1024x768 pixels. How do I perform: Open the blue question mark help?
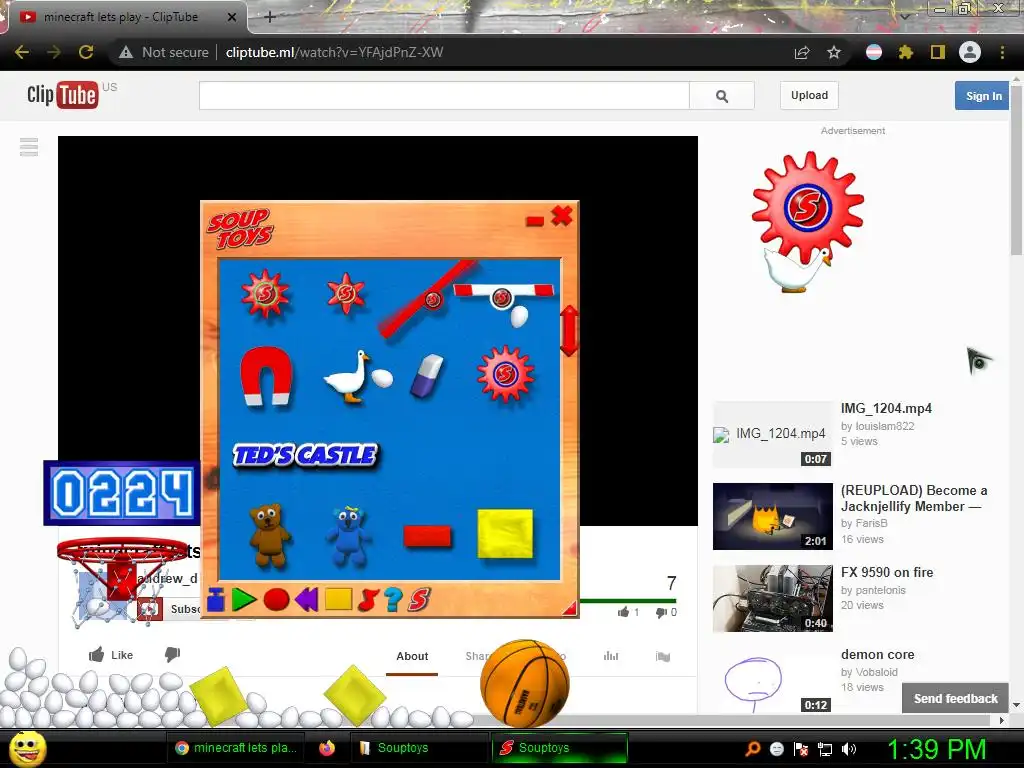[x=393, y=600]
